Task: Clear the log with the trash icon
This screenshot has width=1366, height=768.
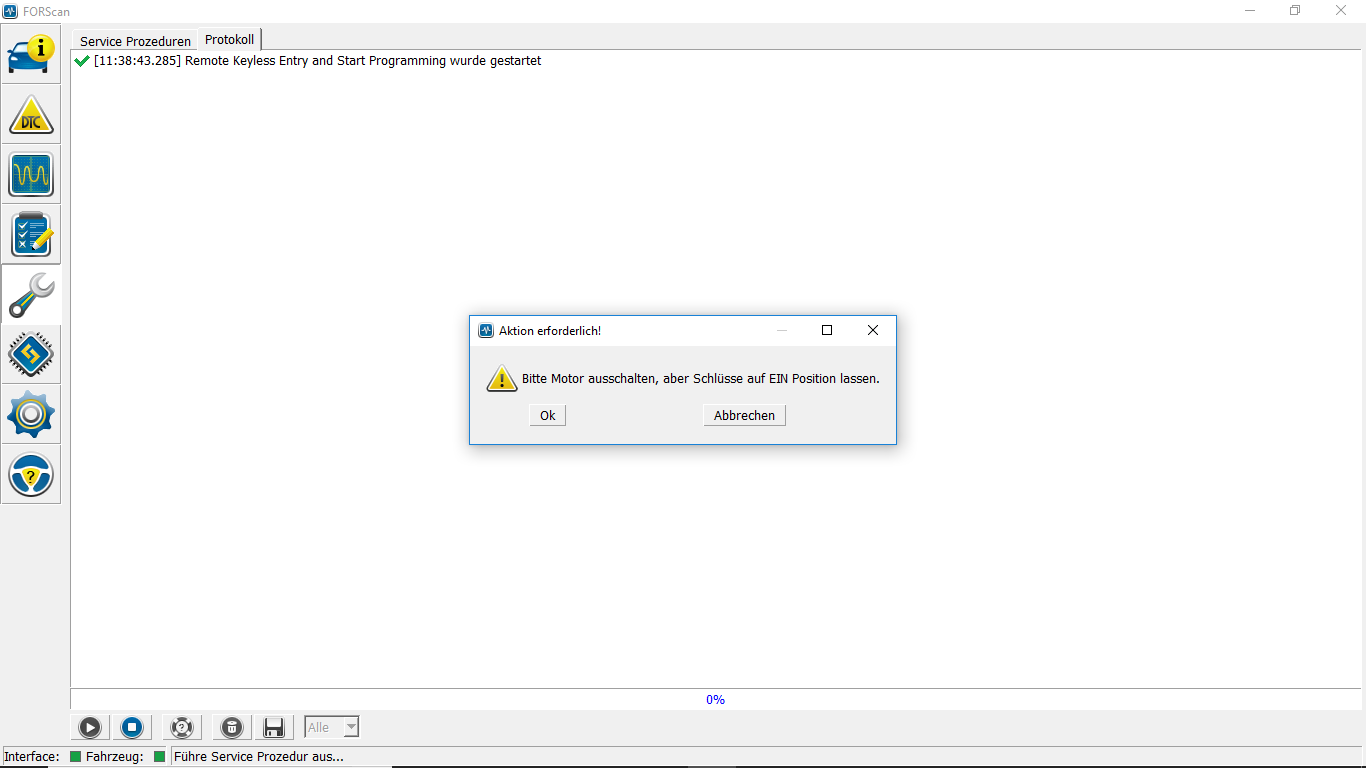Action: [231, 727]
